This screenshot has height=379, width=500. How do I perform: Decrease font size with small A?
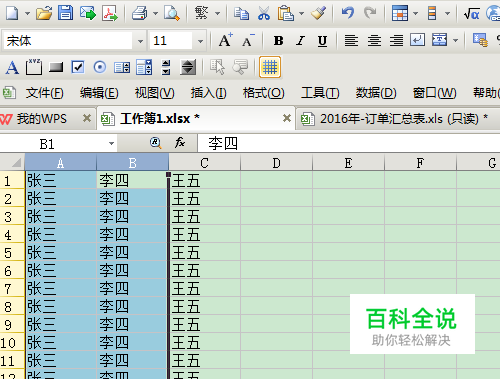[x=248, y=41]
